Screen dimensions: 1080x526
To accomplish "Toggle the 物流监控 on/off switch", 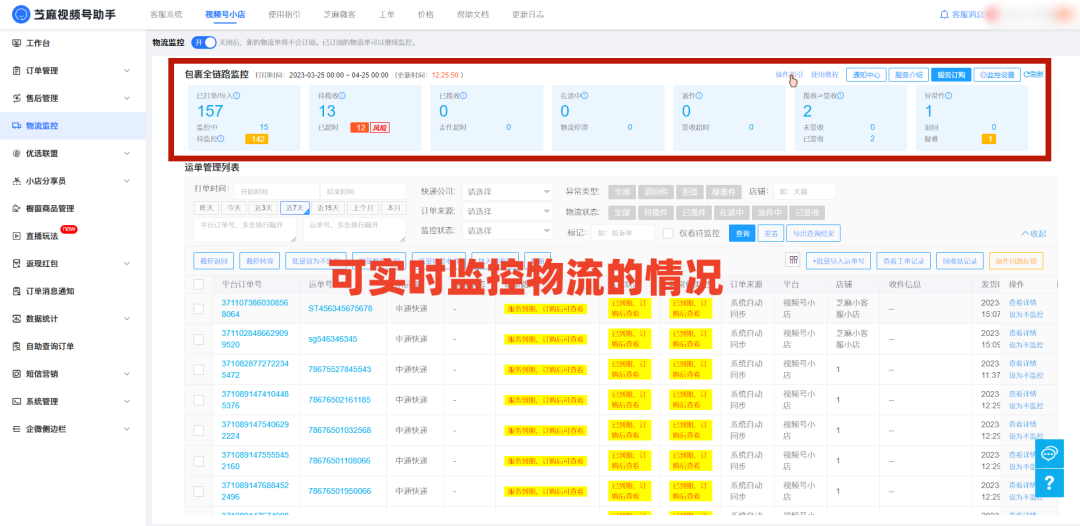I will pyautogui.click(x=203, y=43).
